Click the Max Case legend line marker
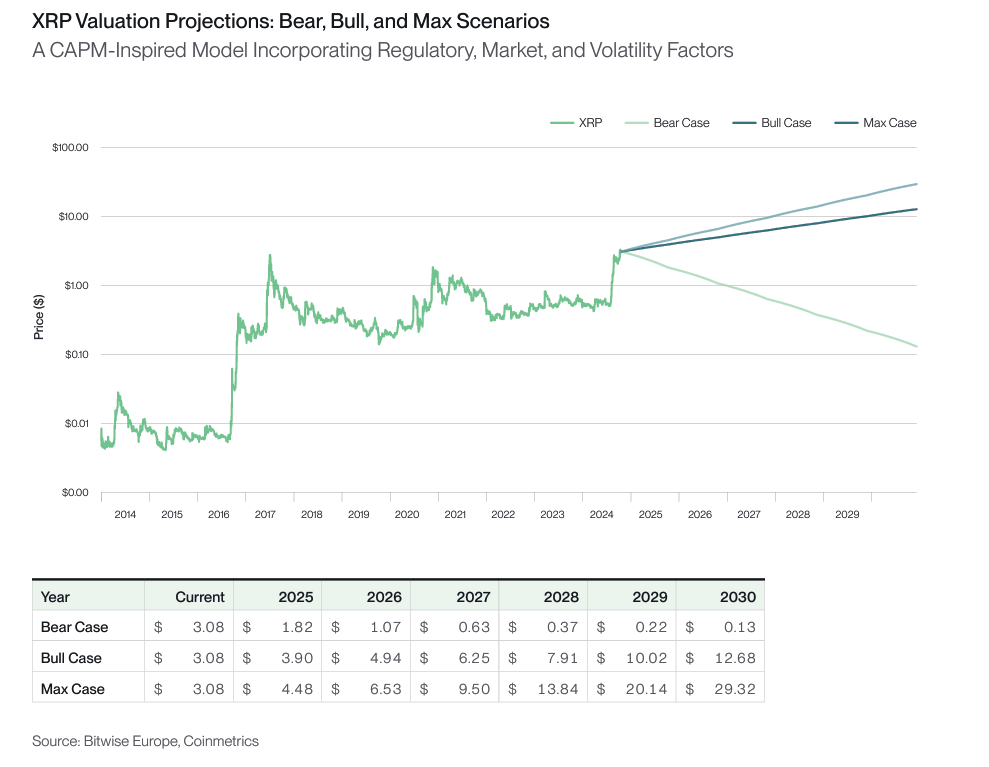The image size is (989, 767). 846,123
